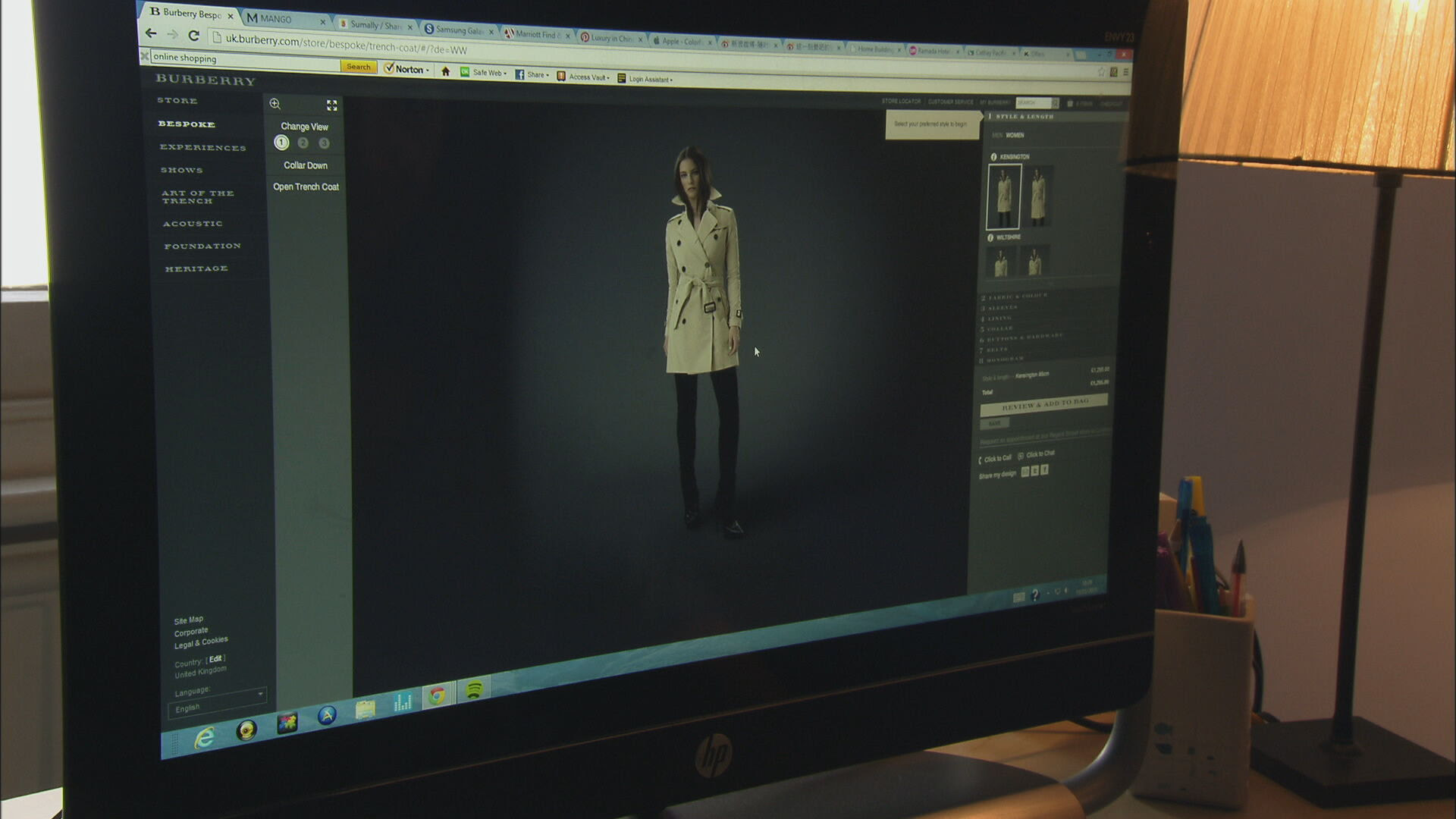
Task: Click the browser back arrow
Action: [x=151, y=33]
